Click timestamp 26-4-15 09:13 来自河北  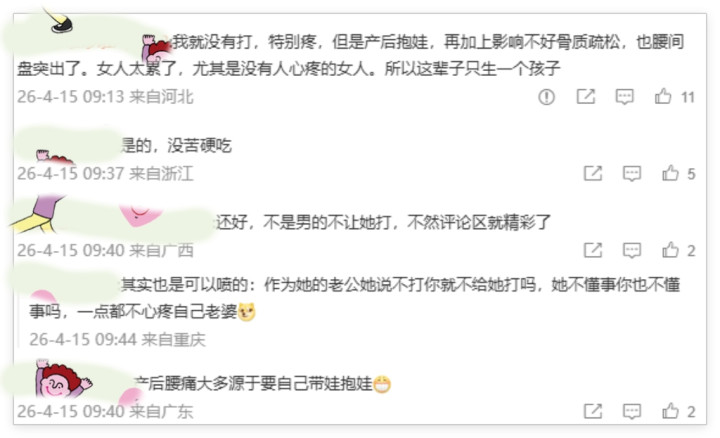click(x=105, y=97)
